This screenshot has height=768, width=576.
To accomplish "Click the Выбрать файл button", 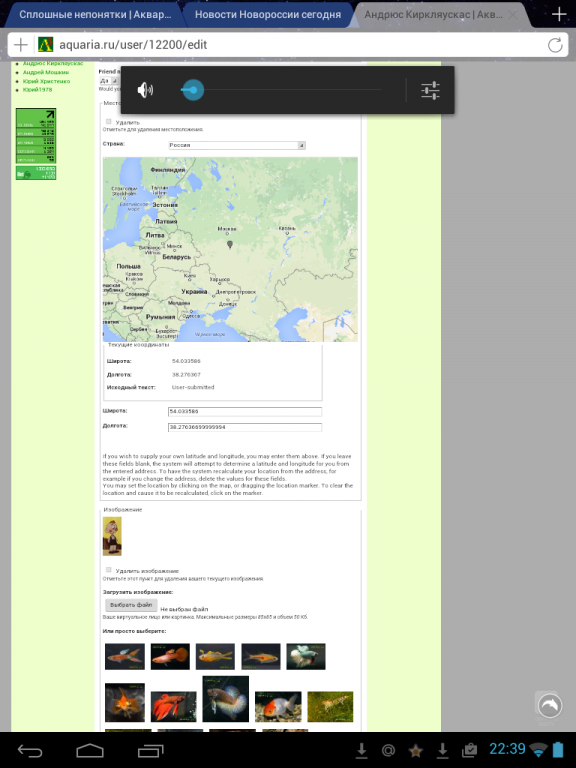I will pyautogui.click(x=131, y=605).
